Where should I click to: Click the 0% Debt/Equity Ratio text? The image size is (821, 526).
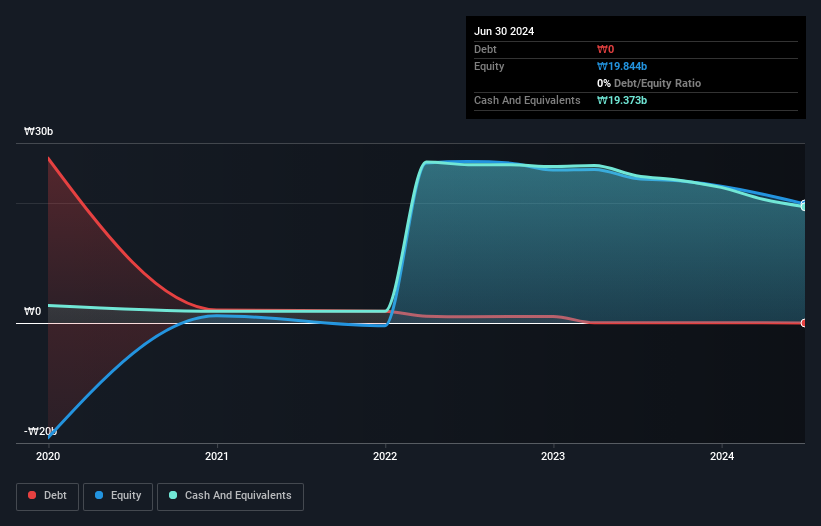[x=649, y=83]
